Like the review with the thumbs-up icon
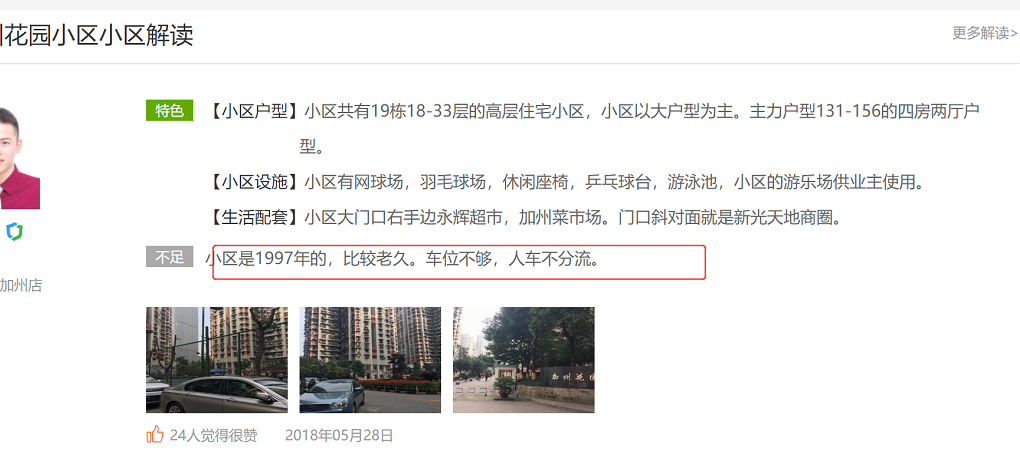Viewport: 1020px width, 475px height. (x=155, y=434)
